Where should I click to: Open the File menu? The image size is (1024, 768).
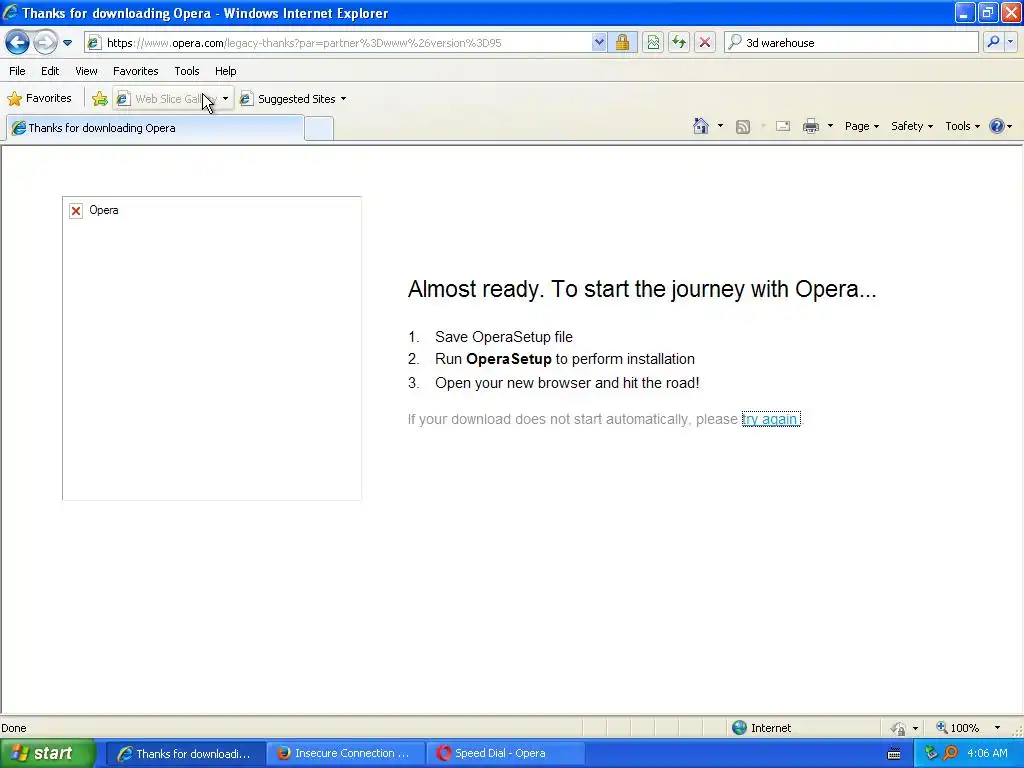[x=17, y=71]
